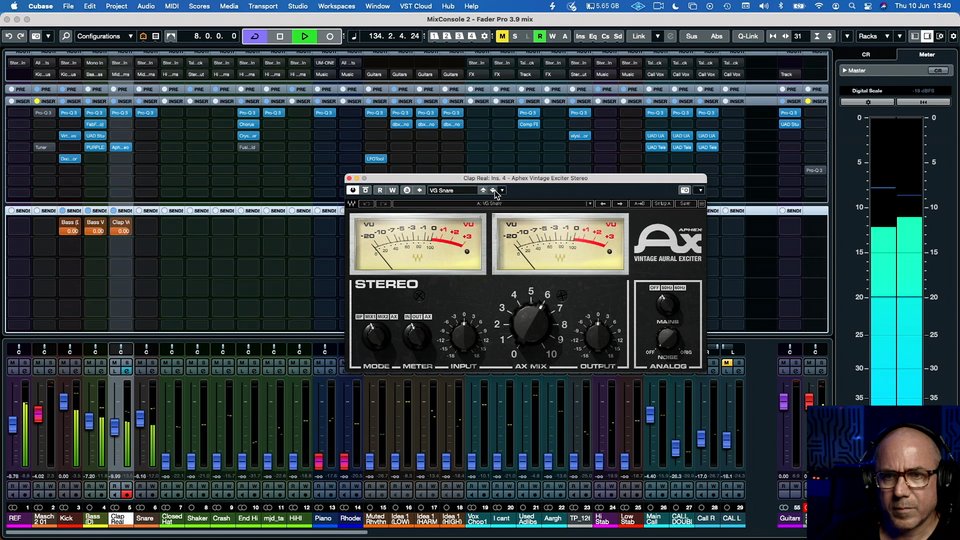The height and width of the screenshot is (540, 960).
Task: Bypass all EQs with Eq button
Action: point(593,36)
